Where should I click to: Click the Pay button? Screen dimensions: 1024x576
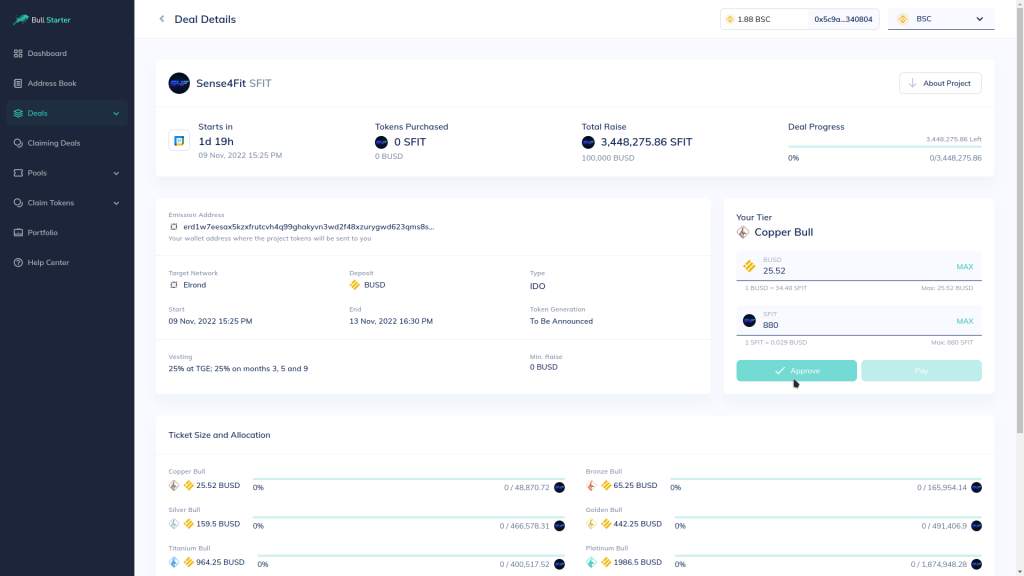coord(921,370)
